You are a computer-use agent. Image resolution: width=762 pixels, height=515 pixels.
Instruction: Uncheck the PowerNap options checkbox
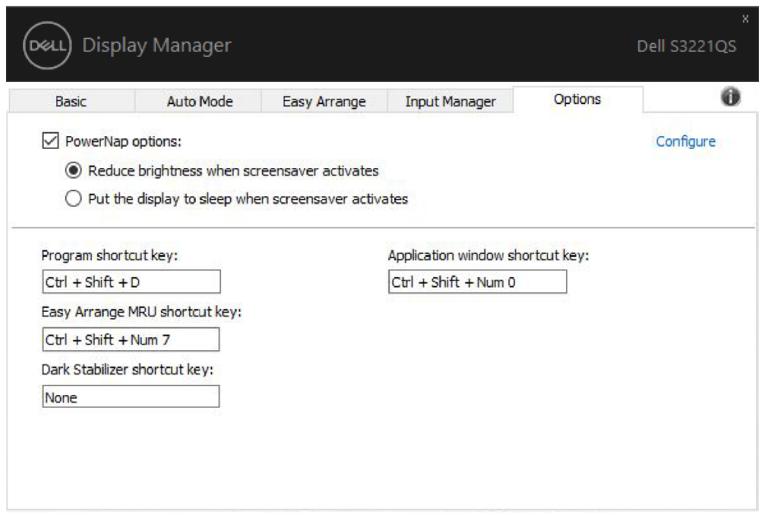coord(51,141)
